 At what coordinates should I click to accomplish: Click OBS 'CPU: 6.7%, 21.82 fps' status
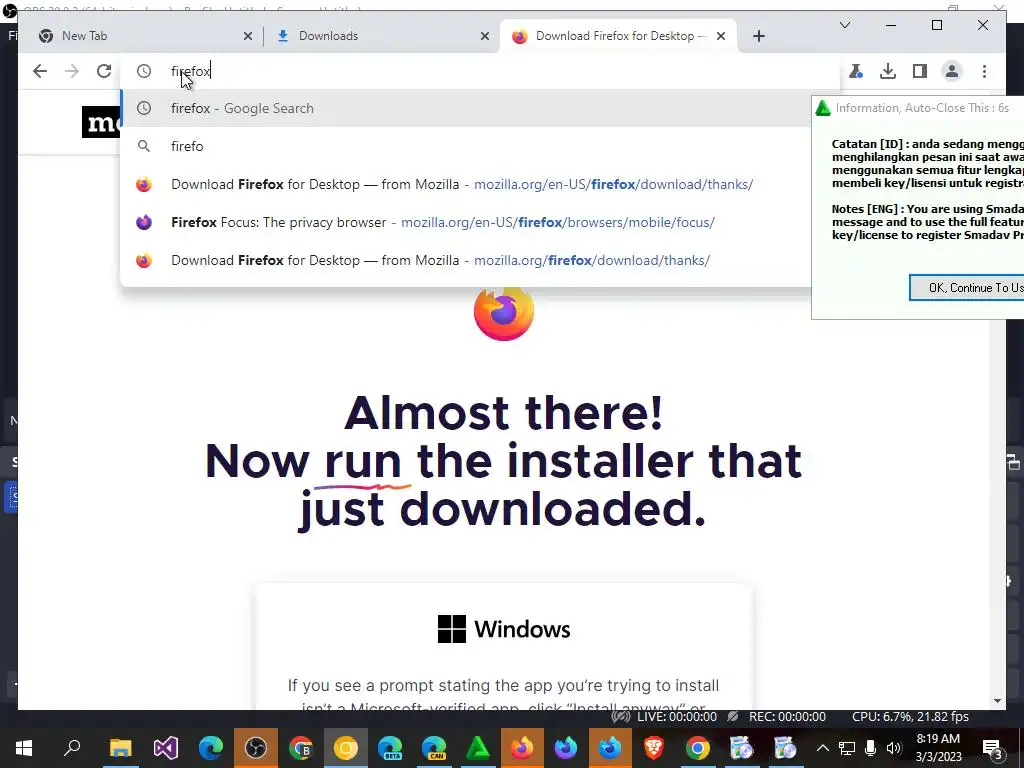[910, 717]
